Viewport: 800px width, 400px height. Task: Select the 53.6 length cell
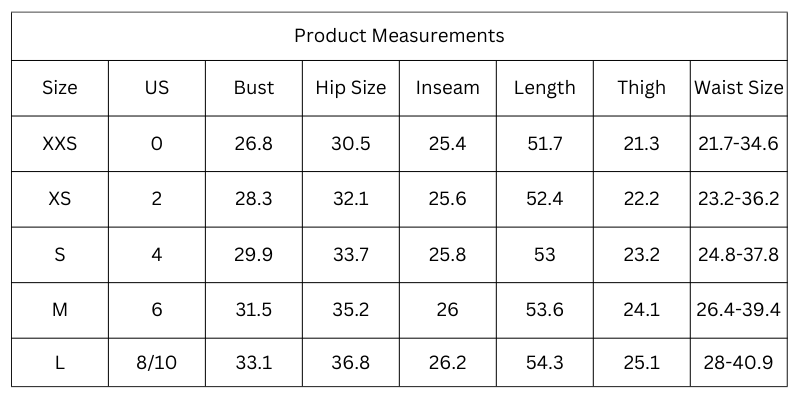coord(545,310)
